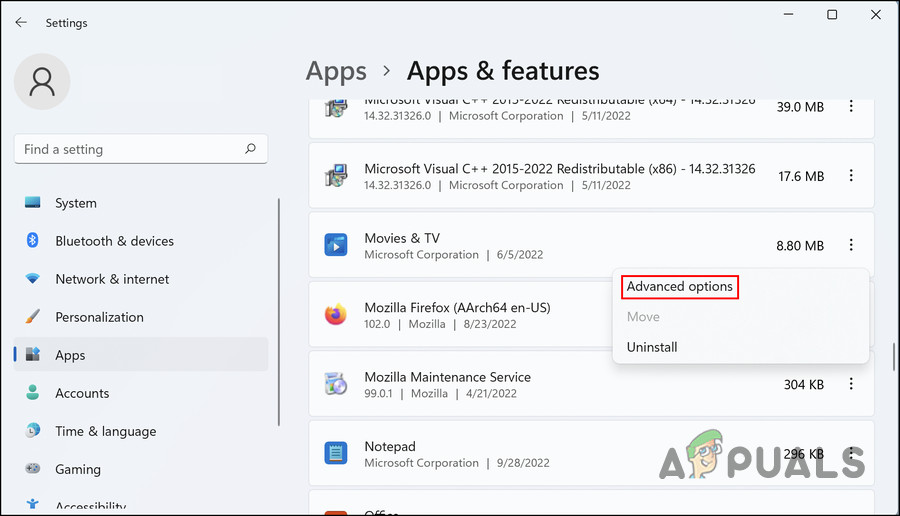Open more options for Mozilla Maintenance Service
Viewport: 900px width, 516px height.
[x=851, y=384]
